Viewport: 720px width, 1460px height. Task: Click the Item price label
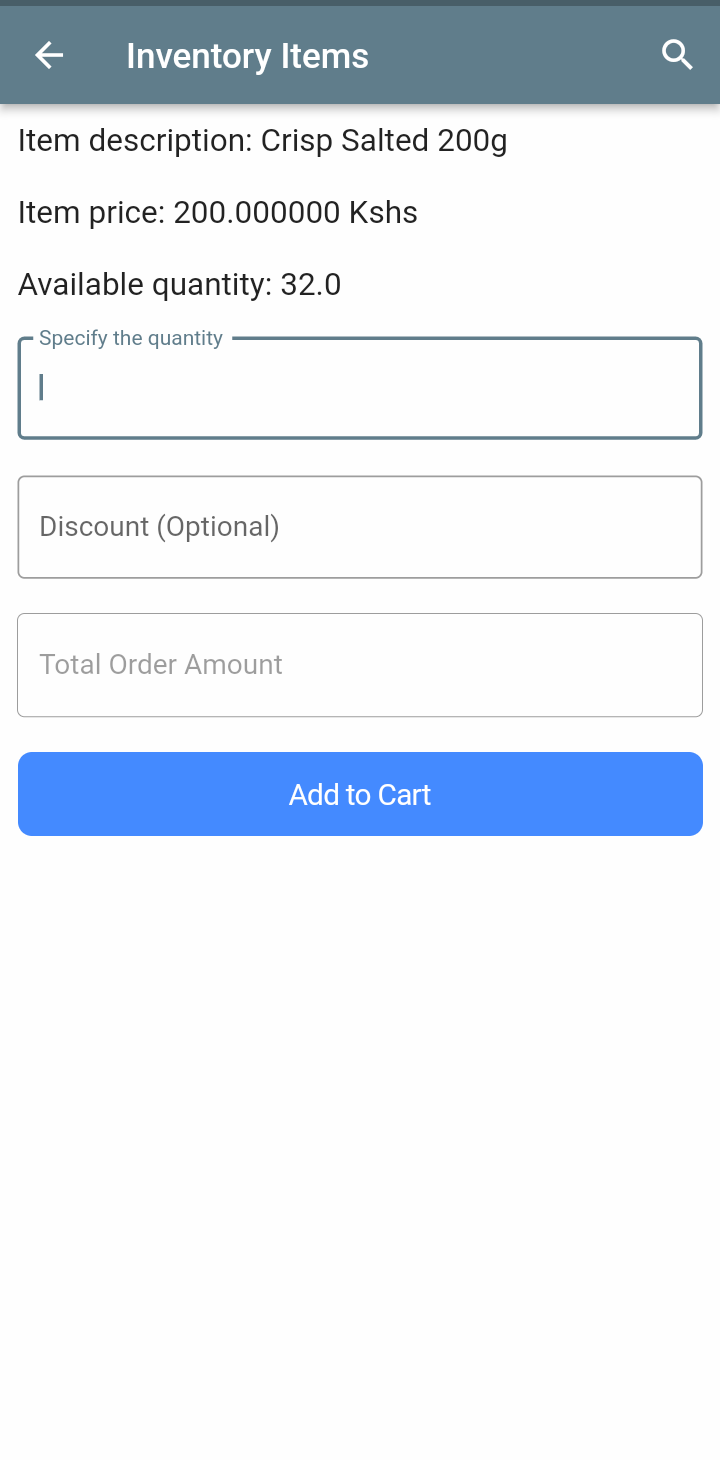(91, 213)
